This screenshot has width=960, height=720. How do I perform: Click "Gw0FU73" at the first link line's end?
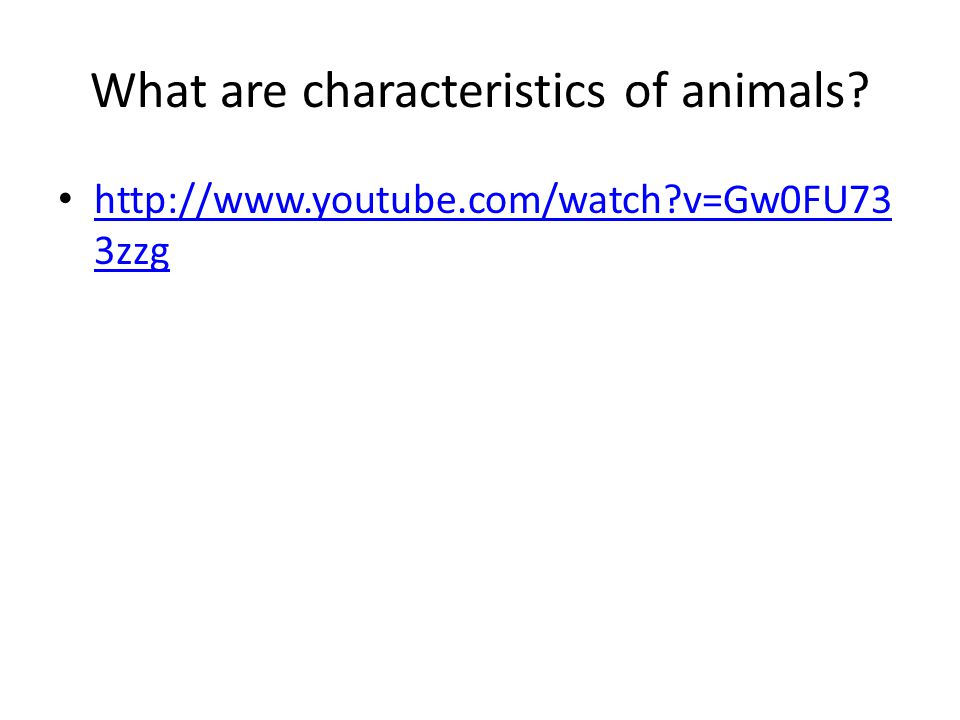[808, 200]
